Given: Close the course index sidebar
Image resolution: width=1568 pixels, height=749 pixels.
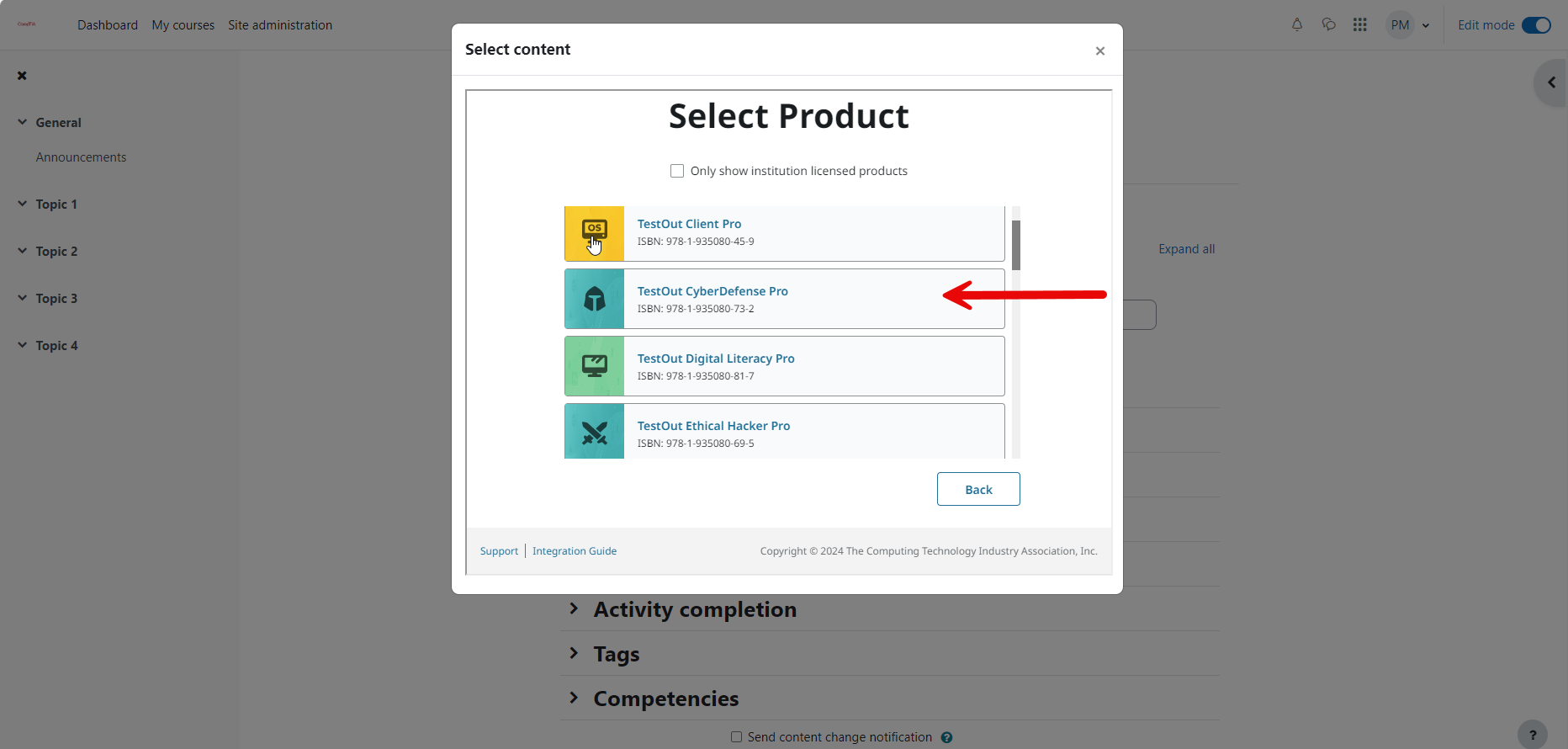Looking at the screenshot, I should [22, 76].
